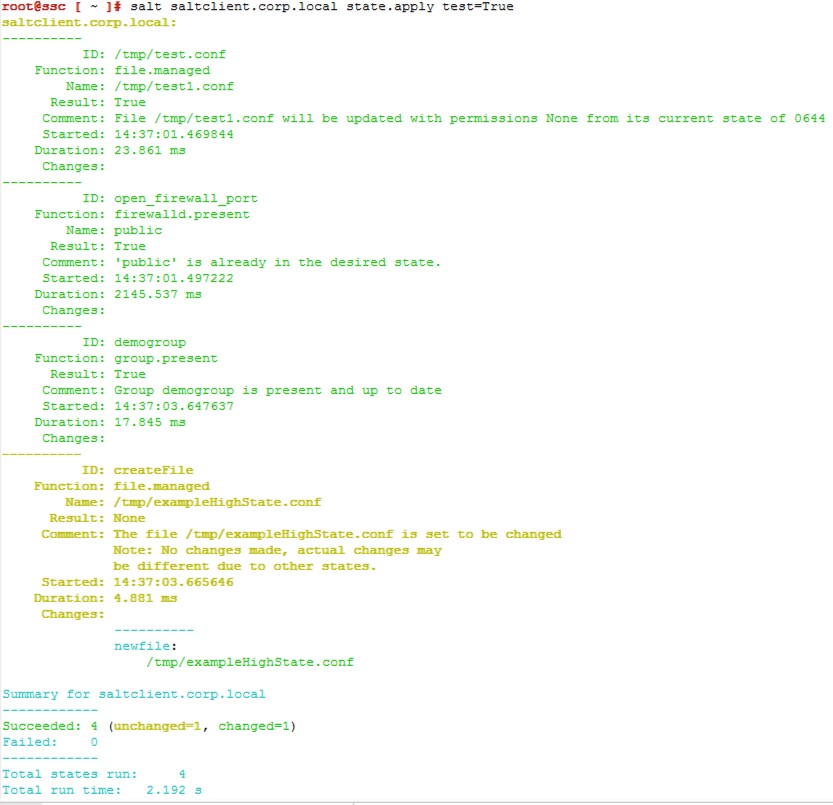Click the Duration value 2145.537 ms
The image size is (833, 805).
tap(157, 294)
